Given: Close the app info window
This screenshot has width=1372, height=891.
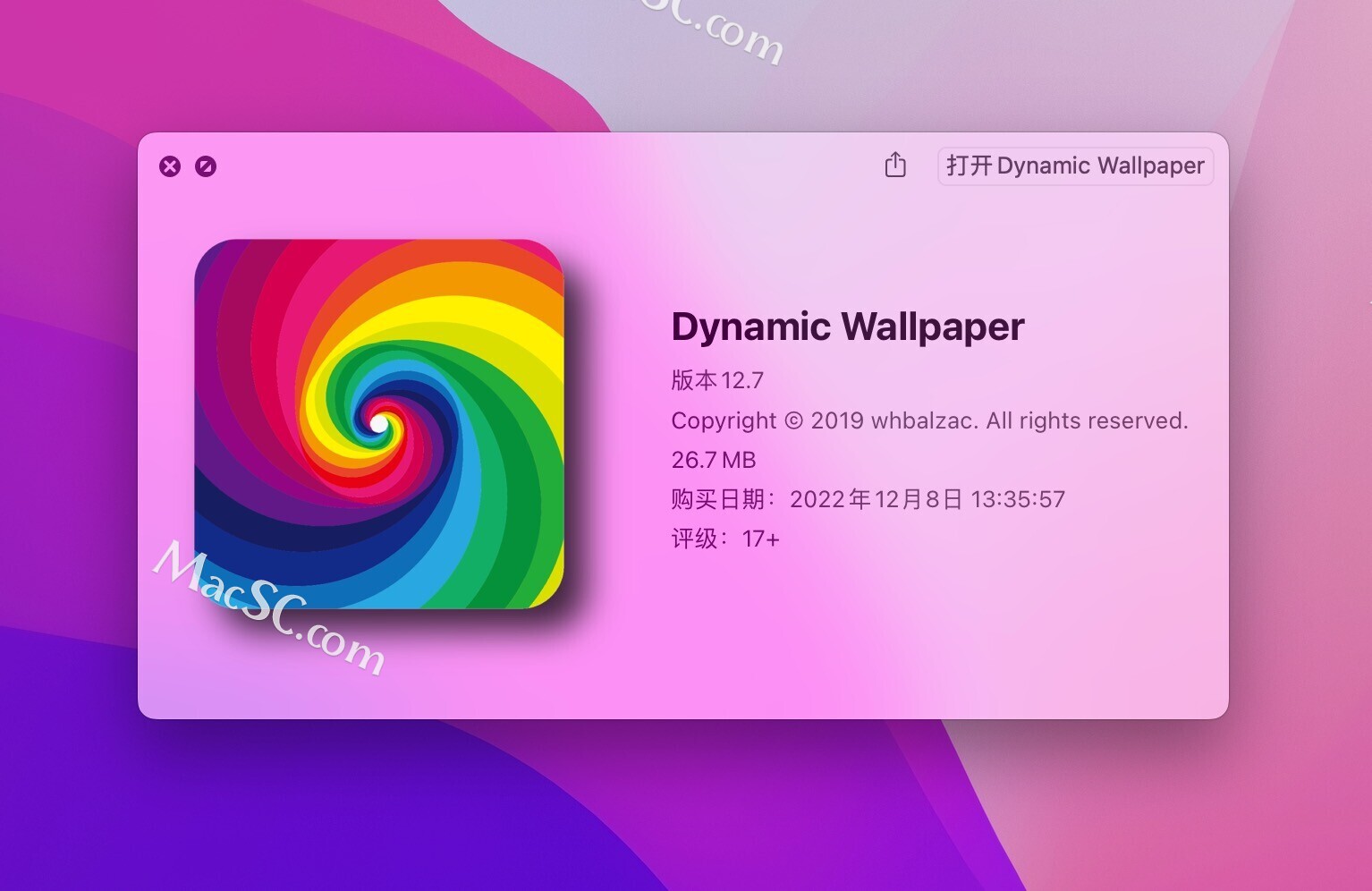Looking at the screenshot, I should point(170,166).
